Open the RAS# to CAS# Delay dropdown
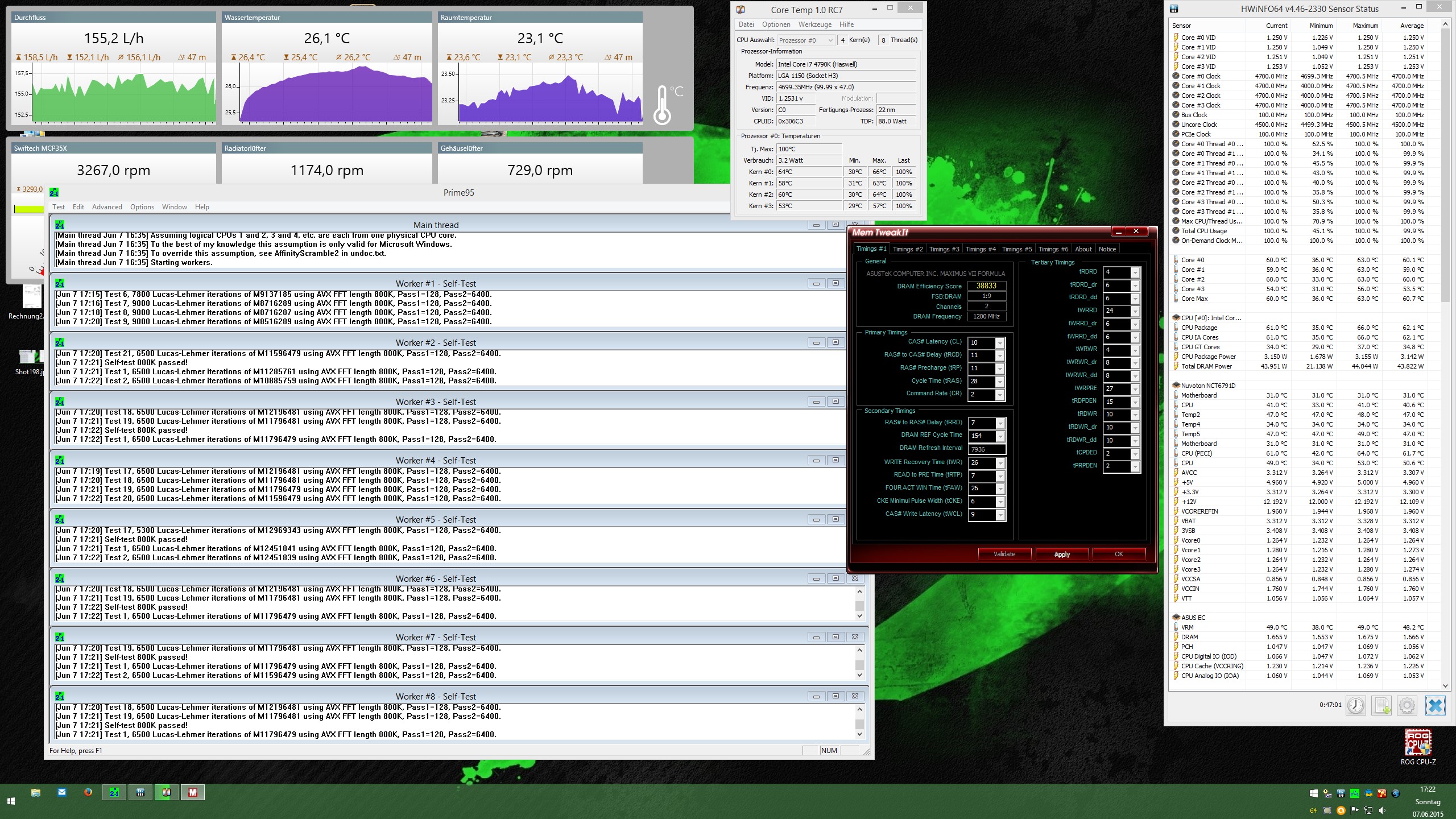Screen dimensions: 1456x819 coord(1000,355)
